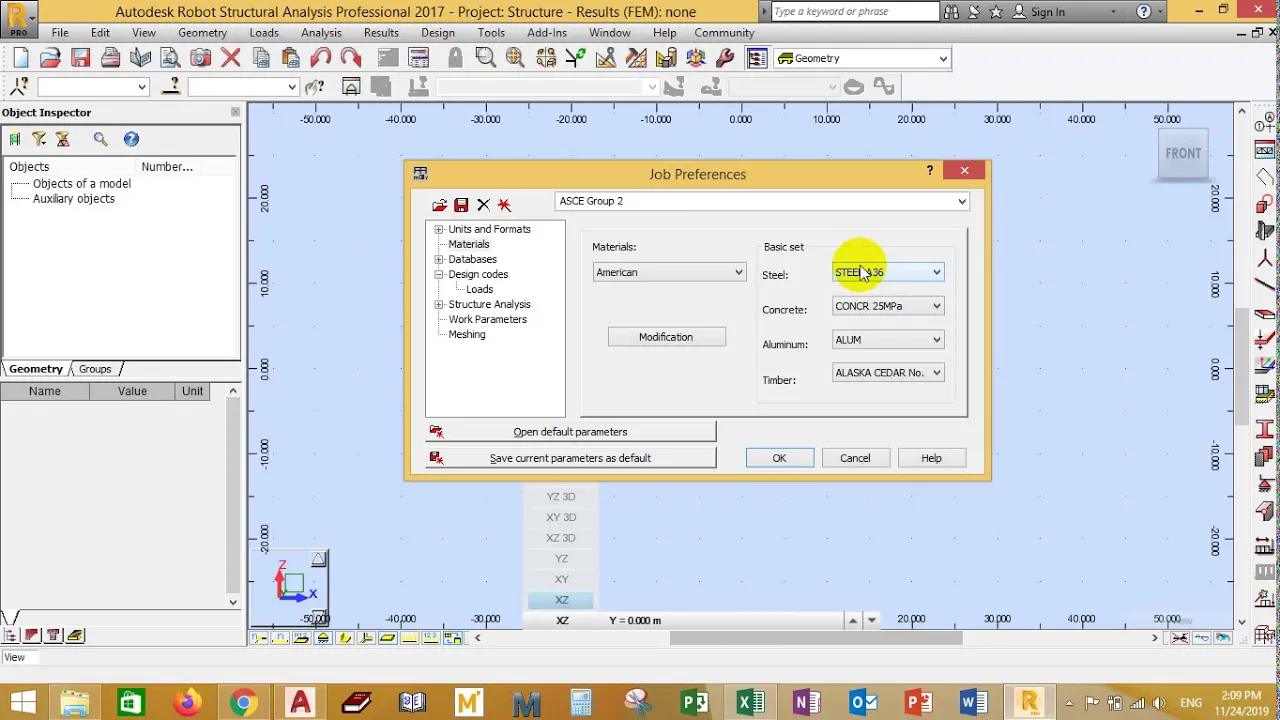Click the question-mark help button in dialog title
This screenshot has height=720, width=1280.
929,171
